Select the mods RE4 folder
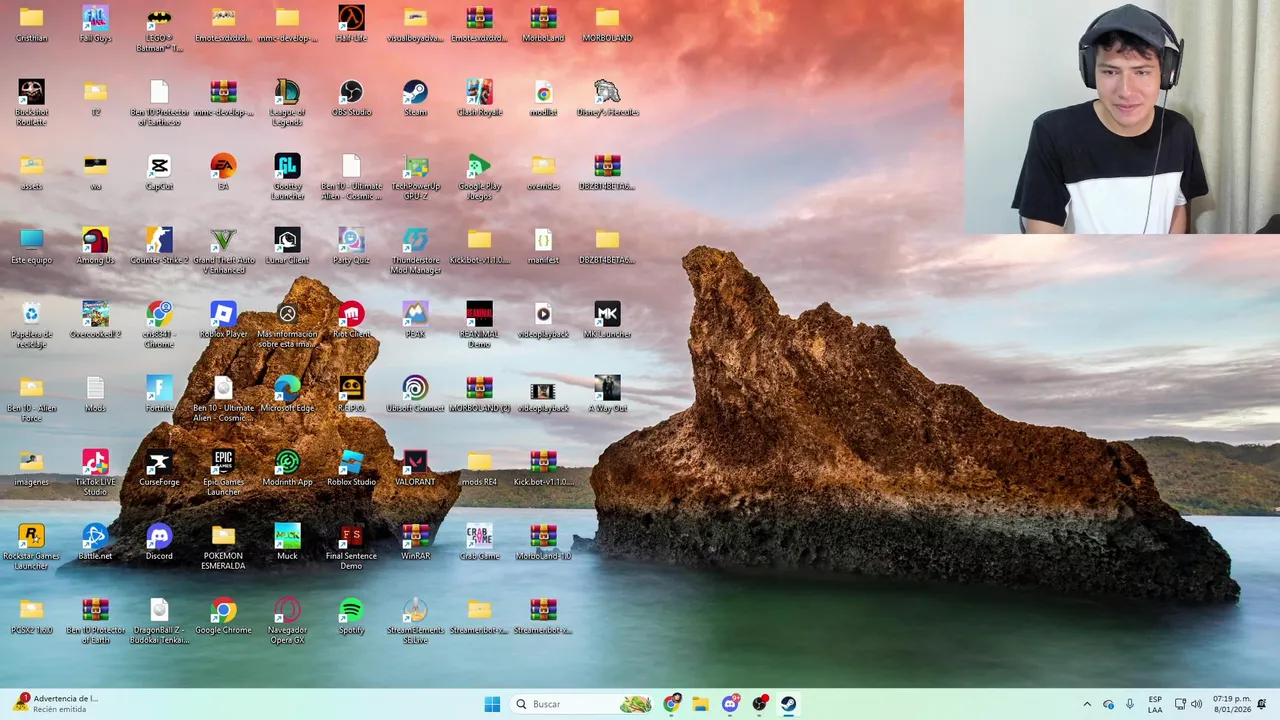 click(x=479, y=469)
